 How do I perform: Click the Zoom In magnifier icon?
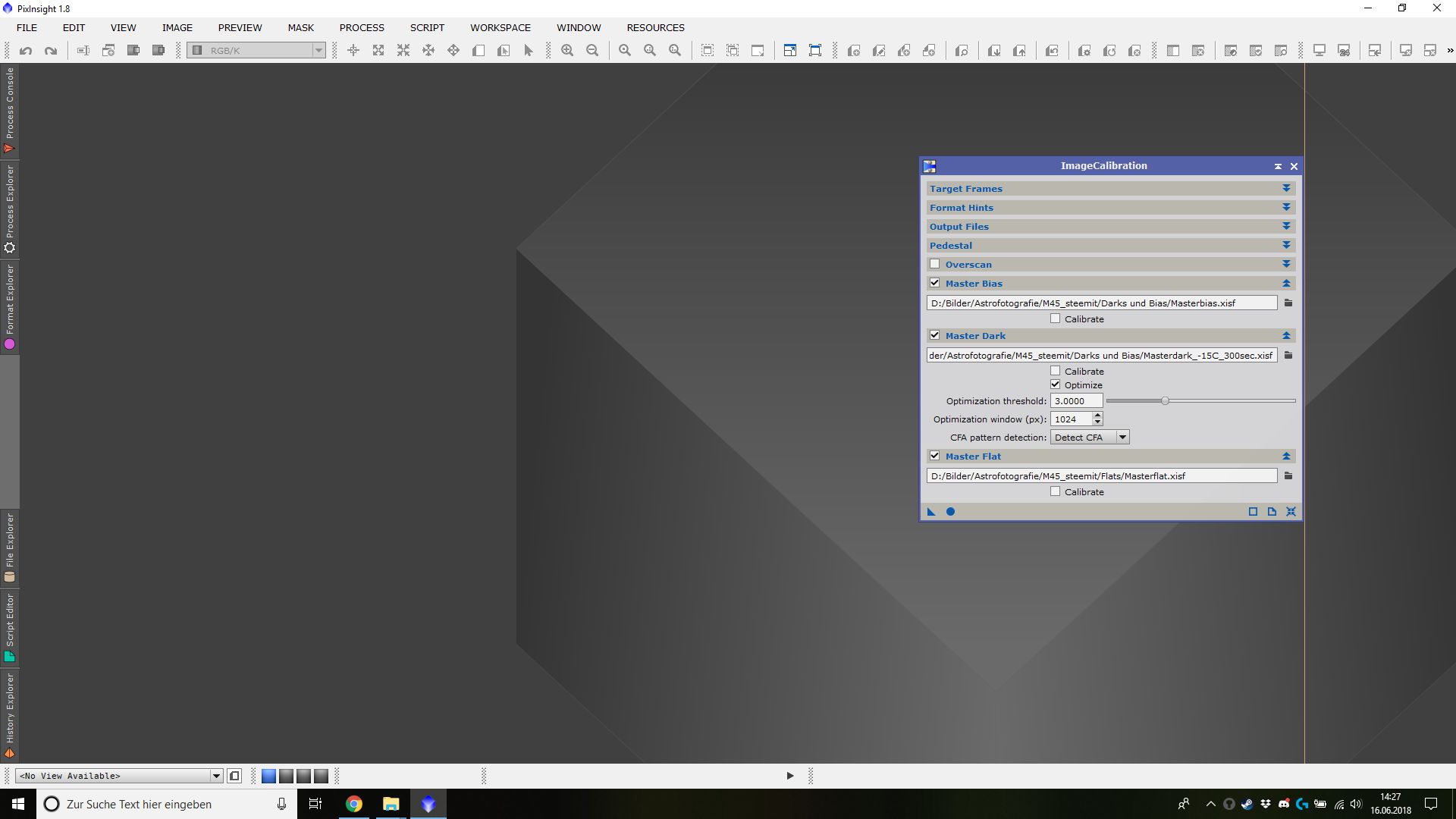(567, 51)
